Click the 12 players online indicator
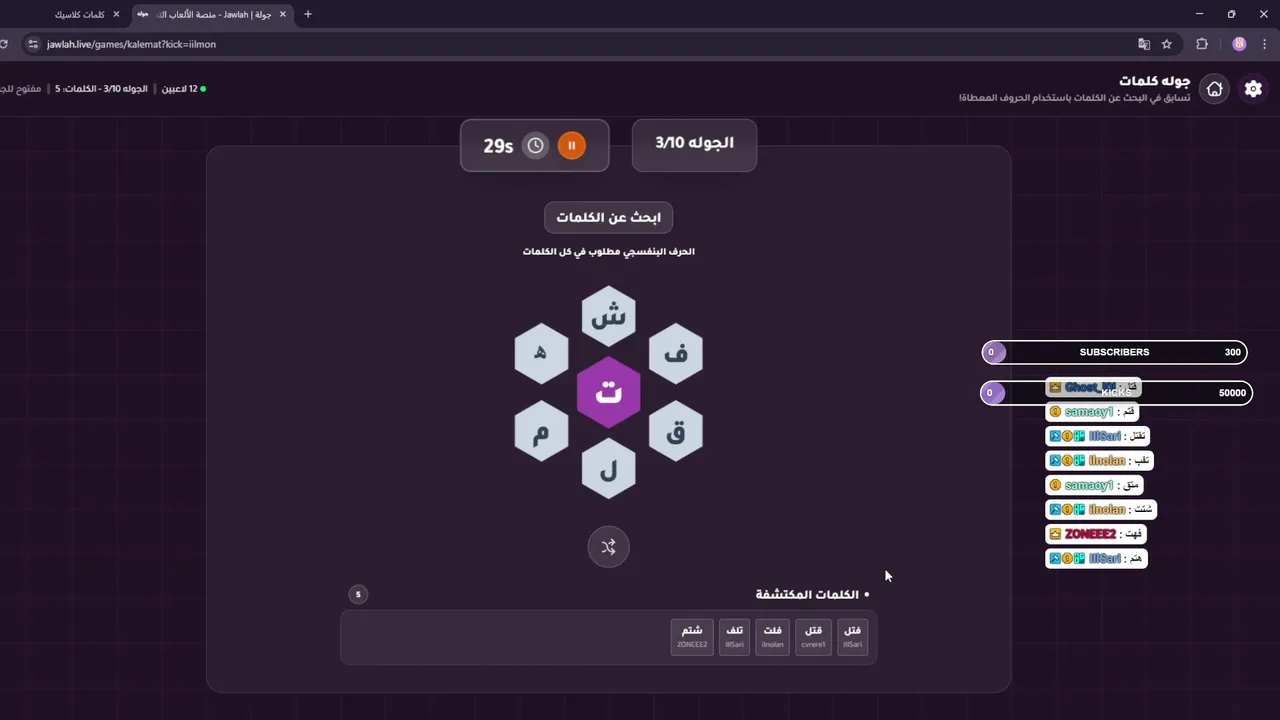1280x720 pixels. tap(184, 89)
